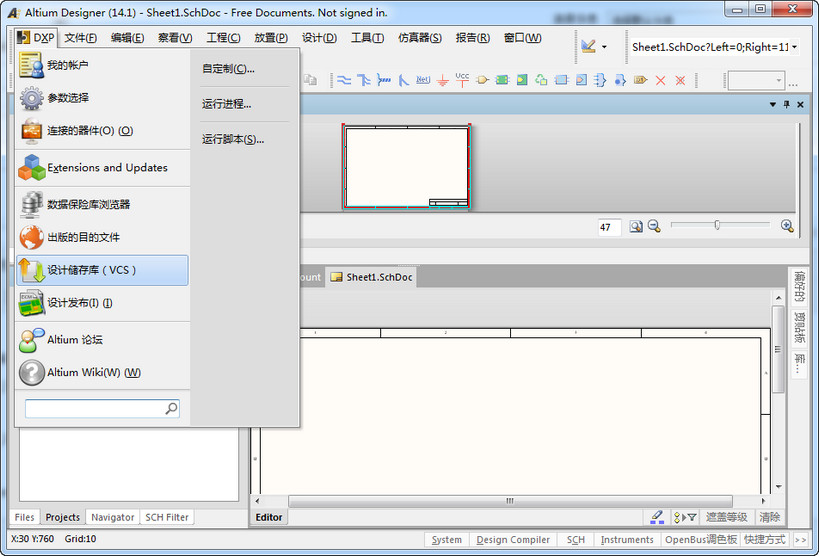Click the sheet preview thumbnail
The width and height of the screenshot is (819, 556).
point(407,166)
